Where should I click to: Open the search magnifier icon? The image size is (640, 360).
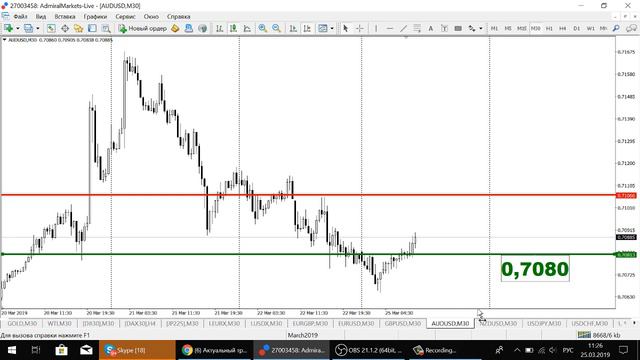616,28
